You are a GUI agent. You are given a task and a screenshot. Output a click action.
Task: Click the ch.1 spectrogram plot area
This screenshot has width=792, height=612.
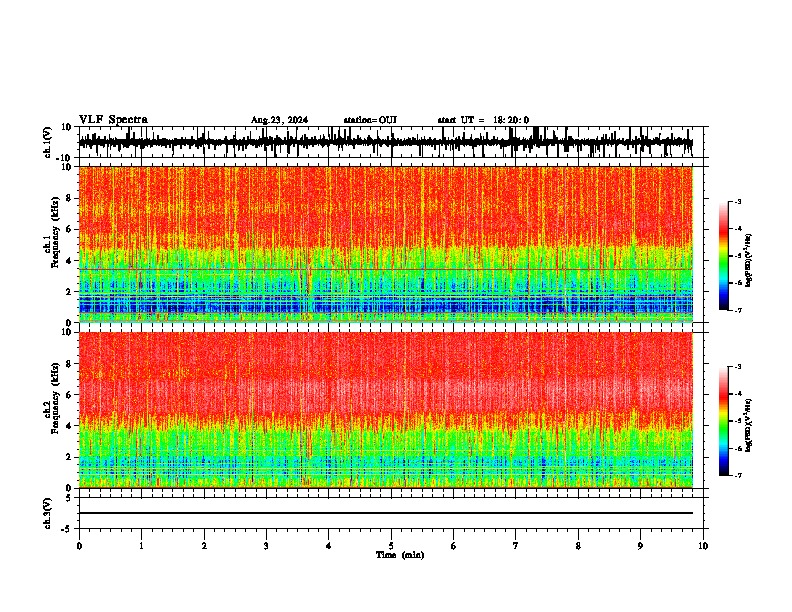click(x=386, y=244)
